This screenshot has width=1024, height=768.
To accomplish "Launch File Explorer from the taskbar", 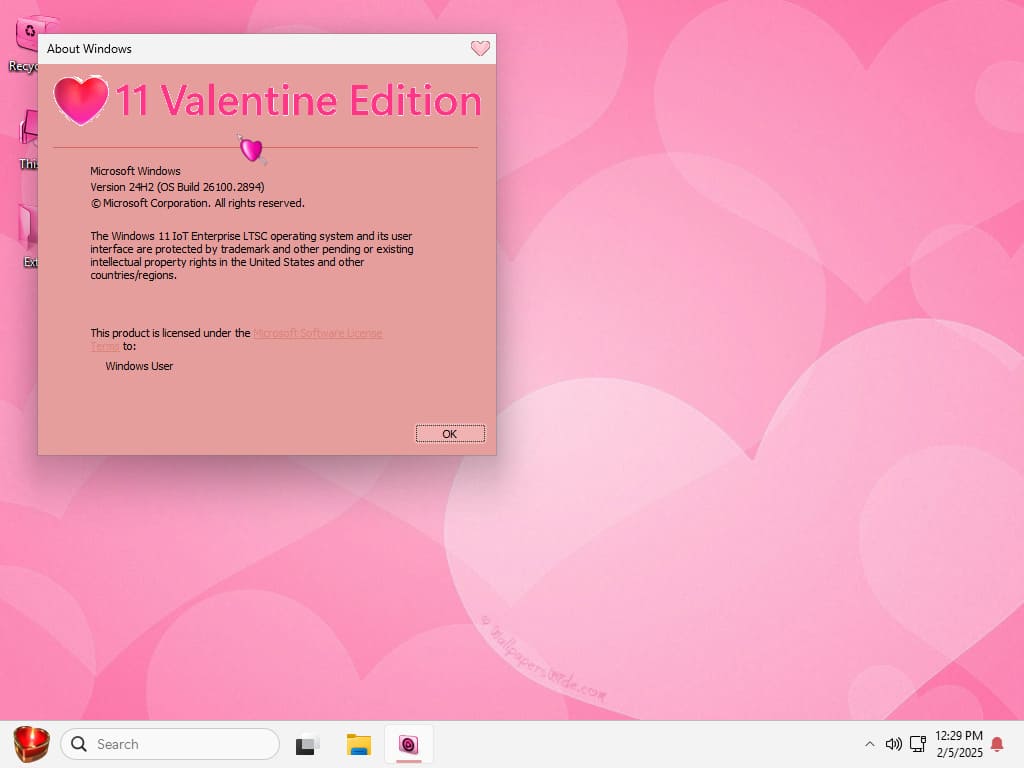I will pos(359,744).
